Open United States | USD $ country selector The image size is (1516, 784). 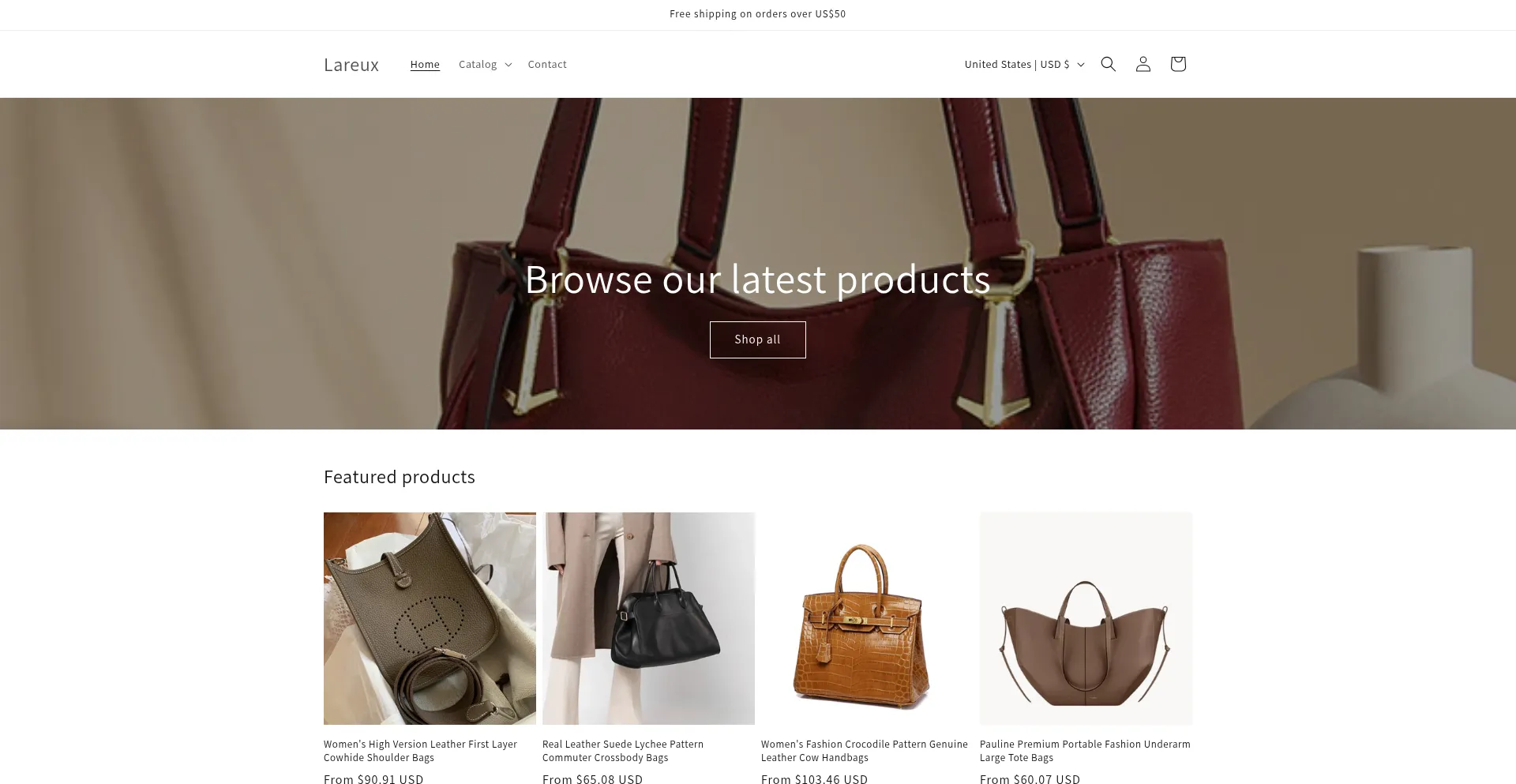(x=1024, y=64)
